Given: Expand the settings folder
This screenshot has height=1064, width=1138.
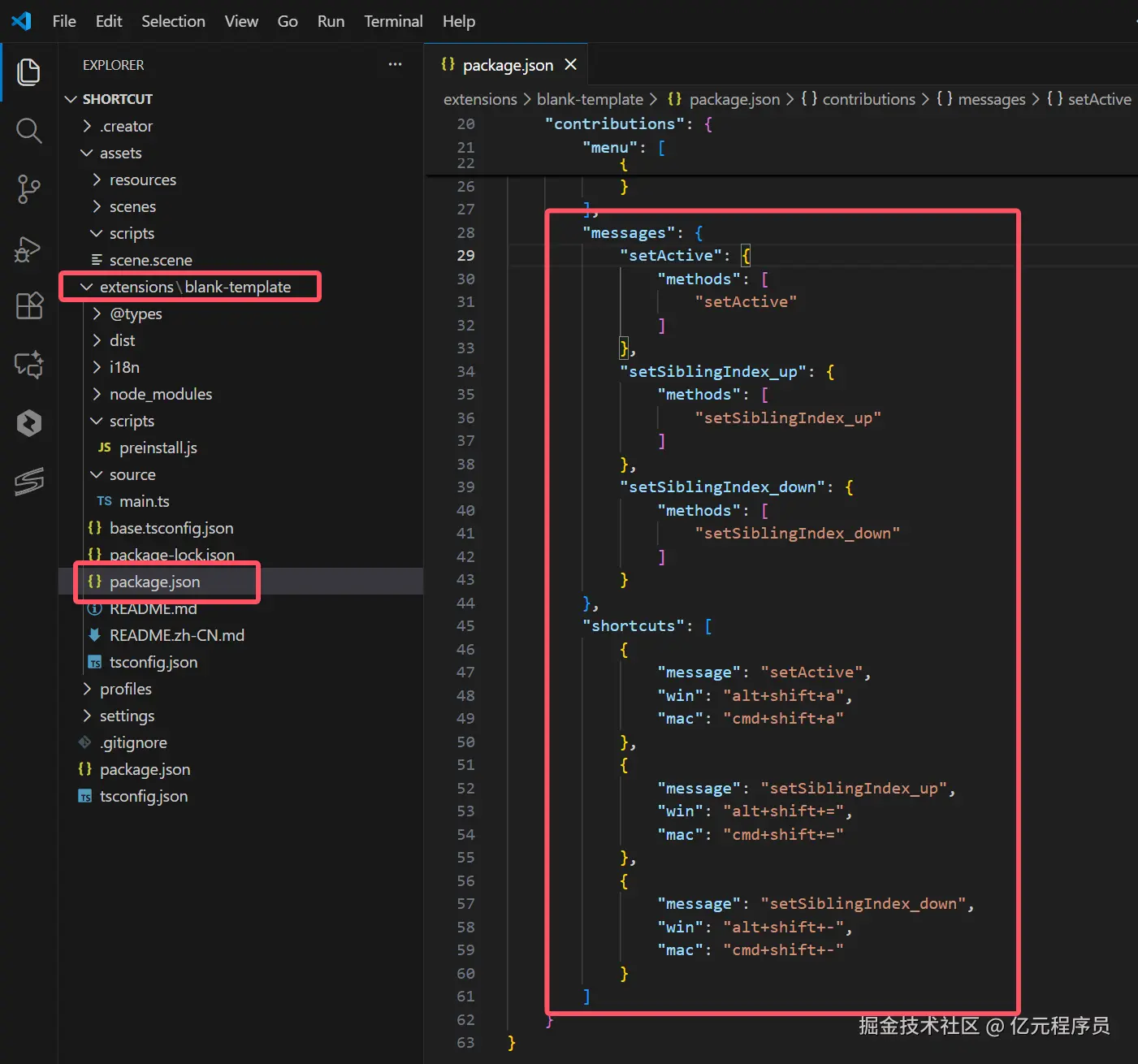Looking at the screenshot, I should click(x=240, y=716).
